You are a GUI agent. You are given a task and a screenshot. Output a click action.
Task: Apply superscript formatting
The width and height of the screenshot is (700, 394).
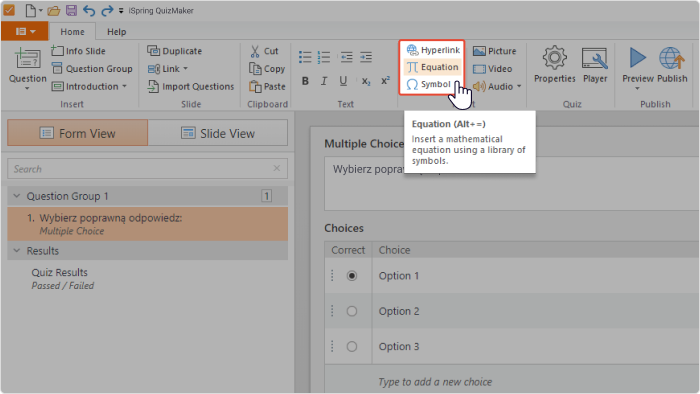coord(385,81)
